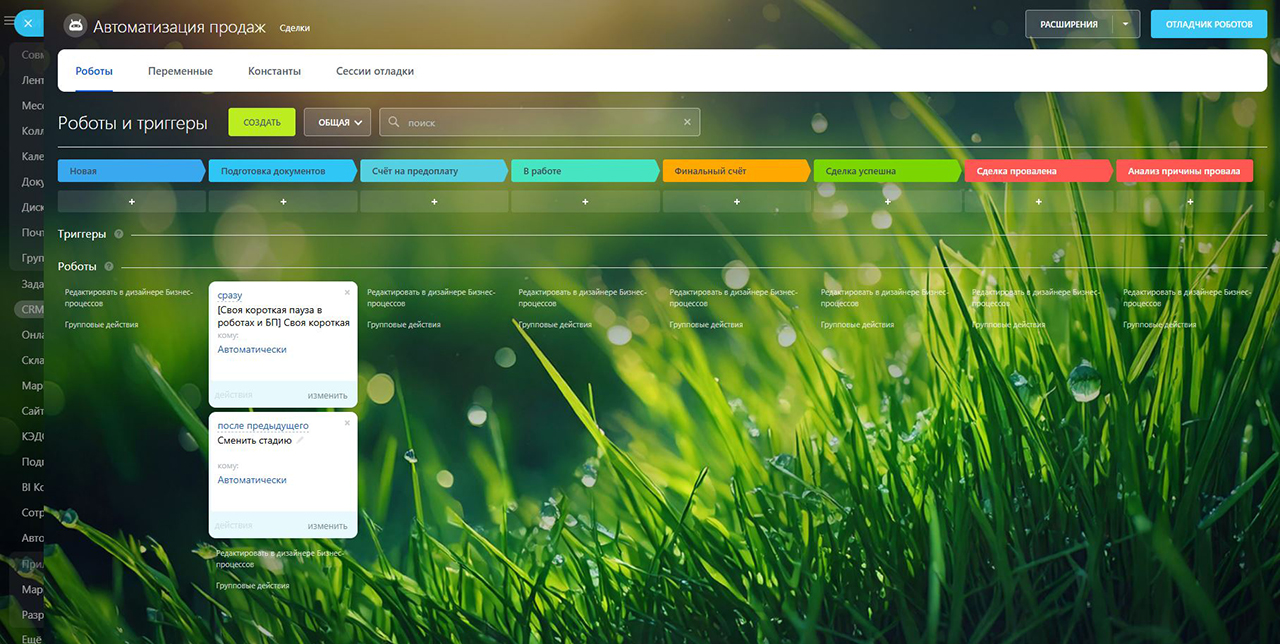
Task: Click изменить on the Своя короткая пауза robot
Action: [x=327, y=395]
